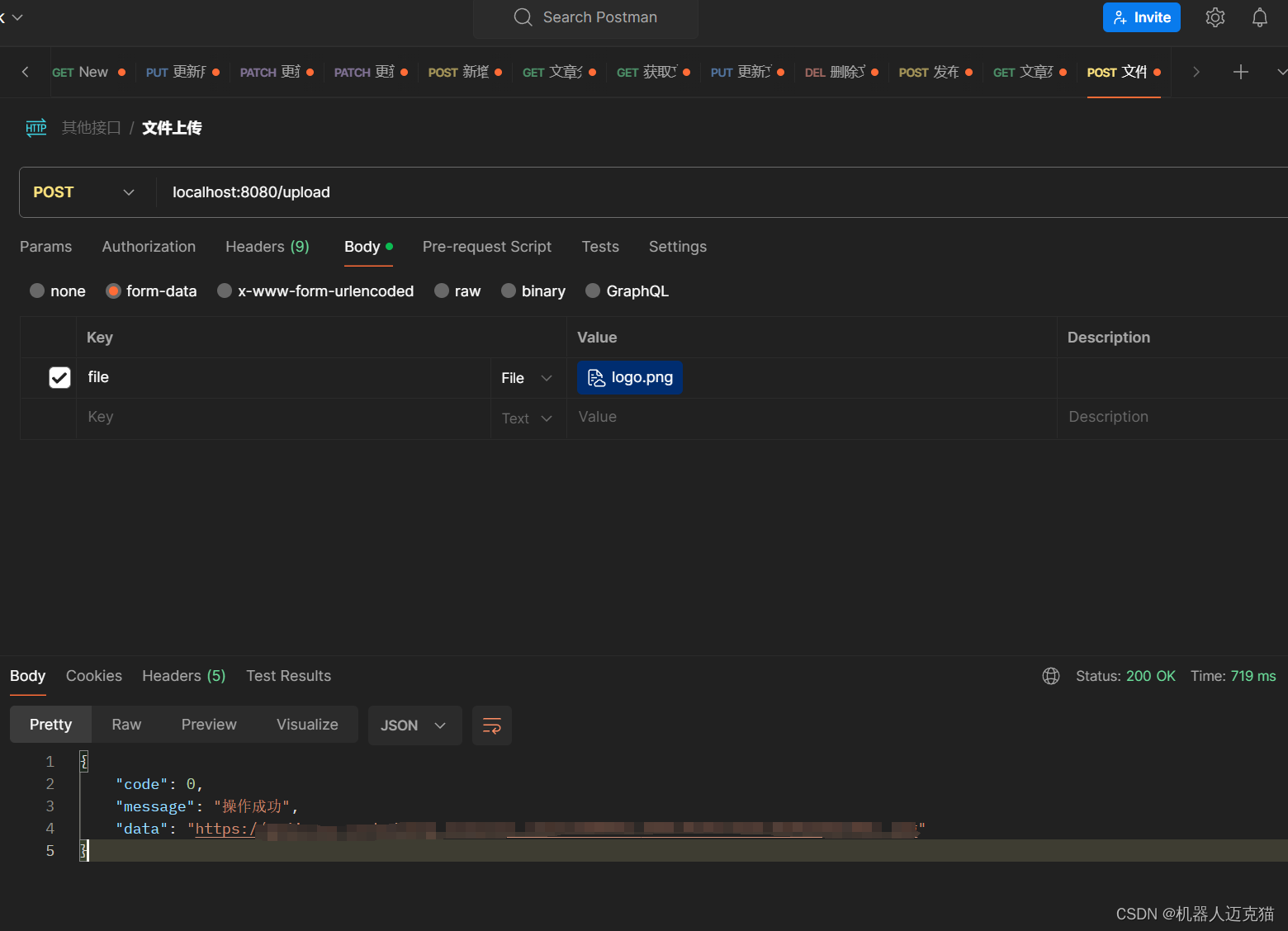Open network globe icon near Status

pos(1051,676)
